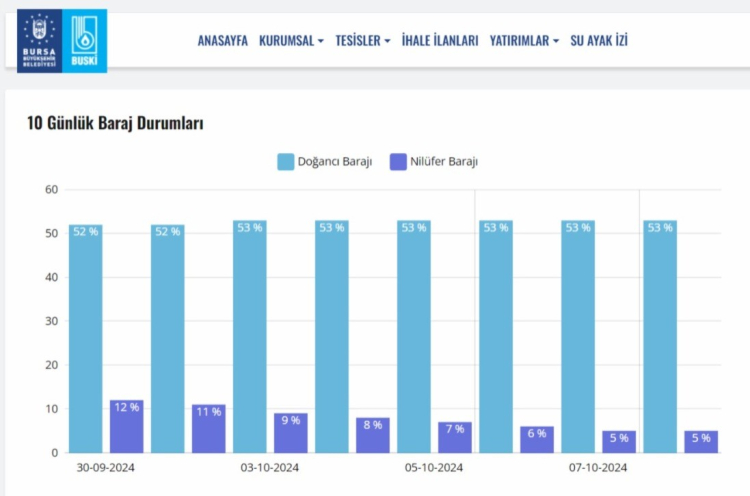This screenshot has width=750, height=496.
Task: Click the 10 Günlük Baraj Durumları heading
Action: 115,124
